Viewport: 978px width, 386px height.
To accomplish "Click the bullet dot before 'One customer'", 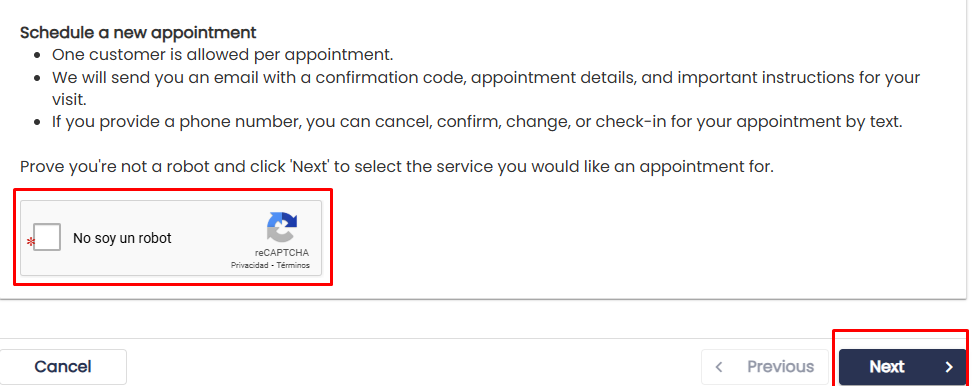I will [x=38, y=55].
